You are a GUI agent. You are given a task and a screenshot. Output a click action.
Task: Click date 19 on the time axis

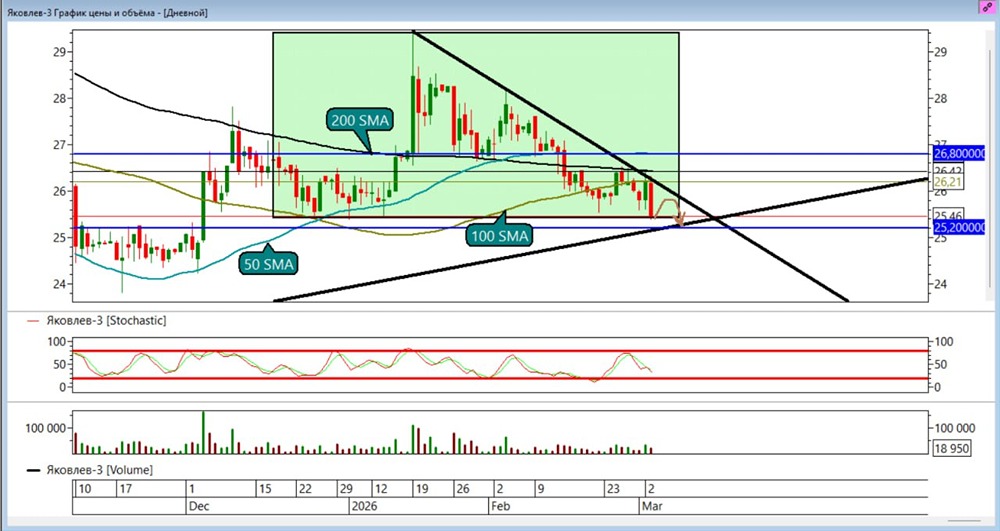(422, 489)
